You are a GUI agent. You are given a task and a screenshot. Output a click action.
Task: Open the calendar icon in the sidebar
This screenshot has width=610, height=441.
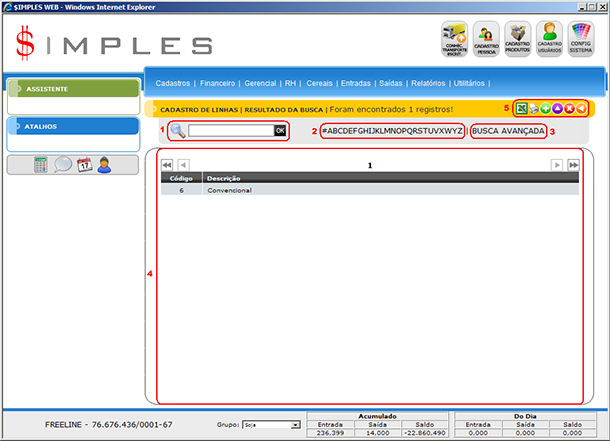84,165
